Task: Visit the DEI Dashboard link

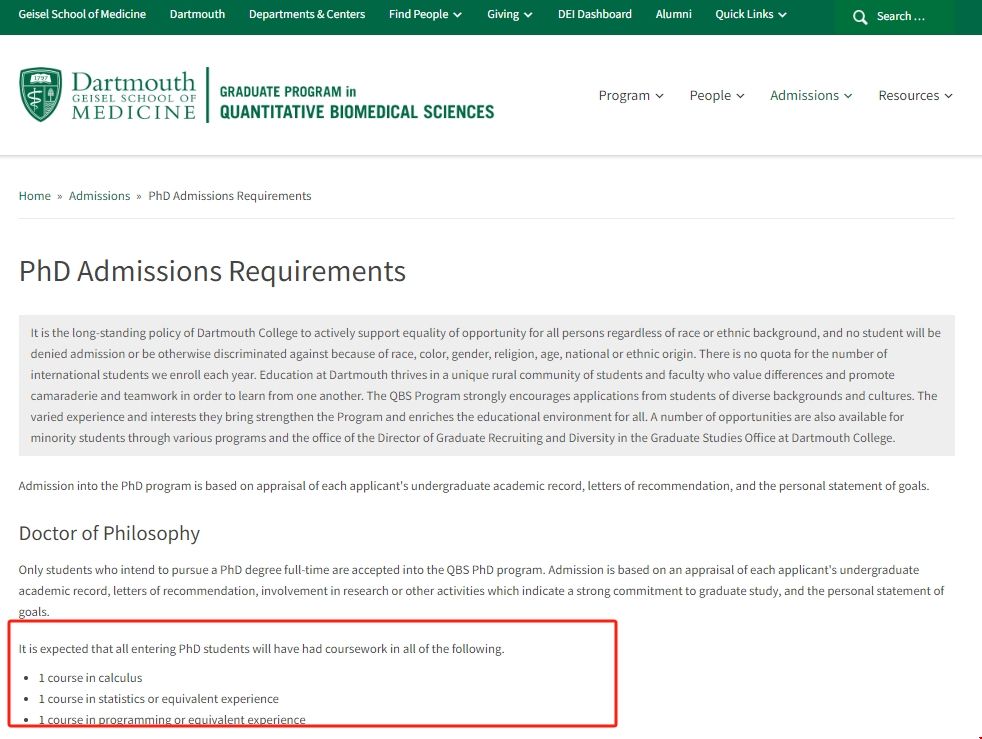Action: pos(594,14)
